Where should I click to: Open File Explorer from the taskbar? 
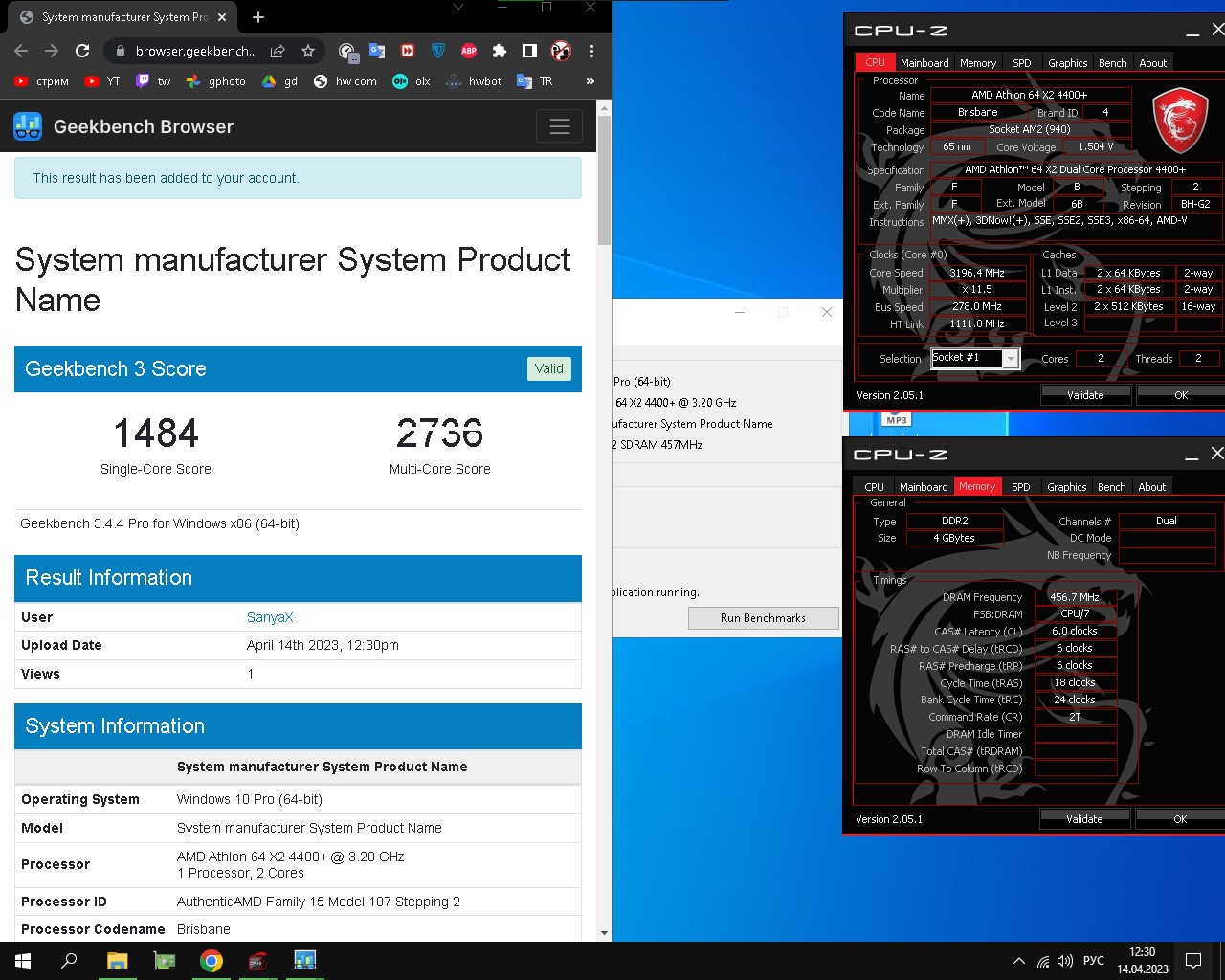point(117,961)
